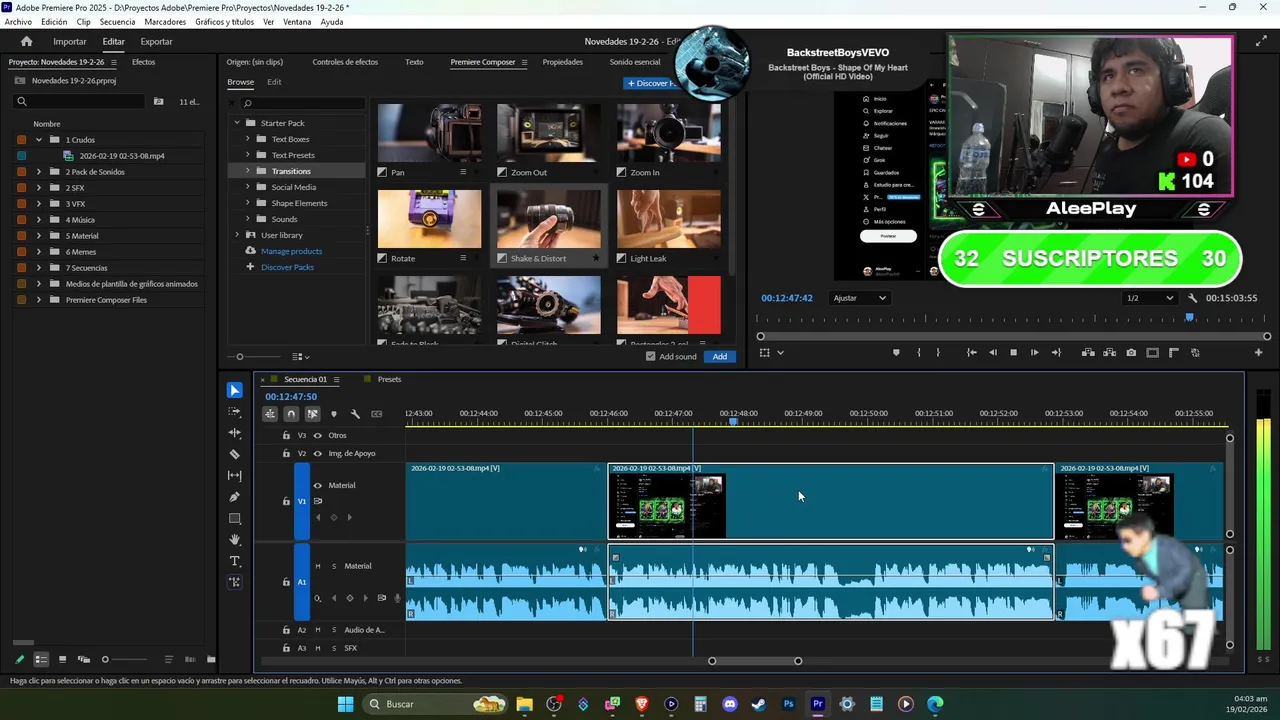The width and height of the screenshot is (1280, 720).
Task: Switch to Controles de efectos tab
Action: 345,62
